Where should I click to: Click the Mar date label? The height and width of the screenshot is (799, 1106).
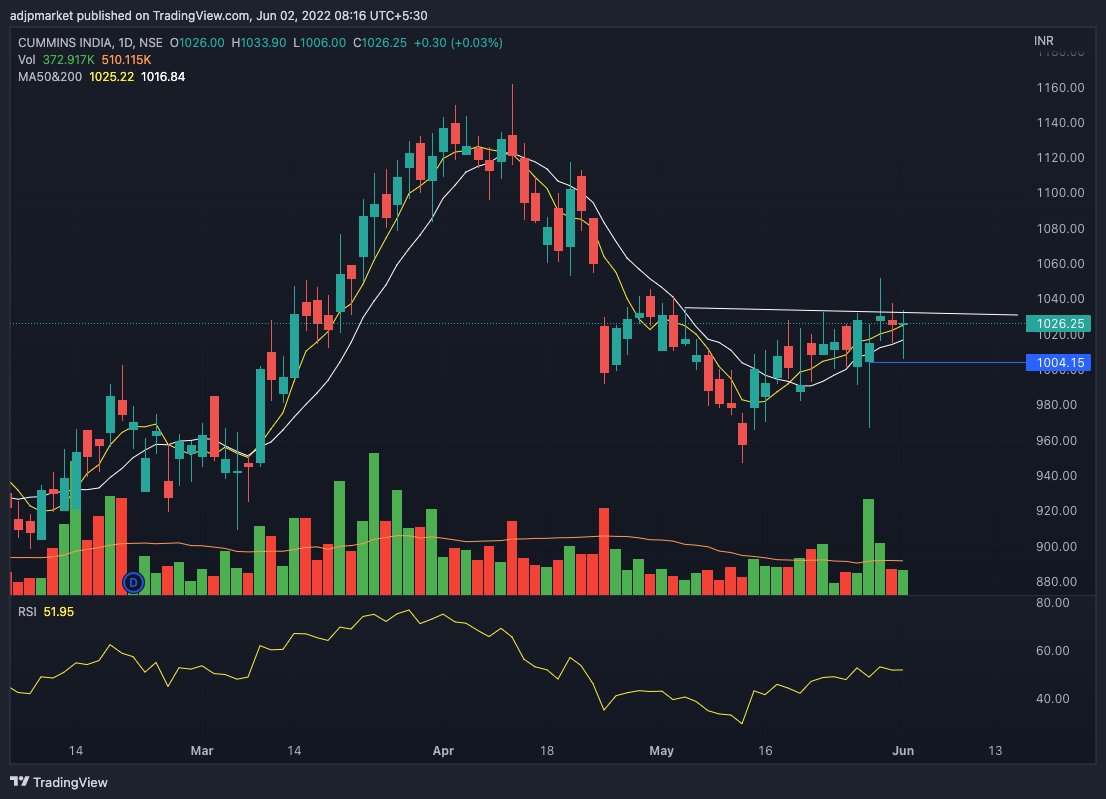[x=202, y=750]
